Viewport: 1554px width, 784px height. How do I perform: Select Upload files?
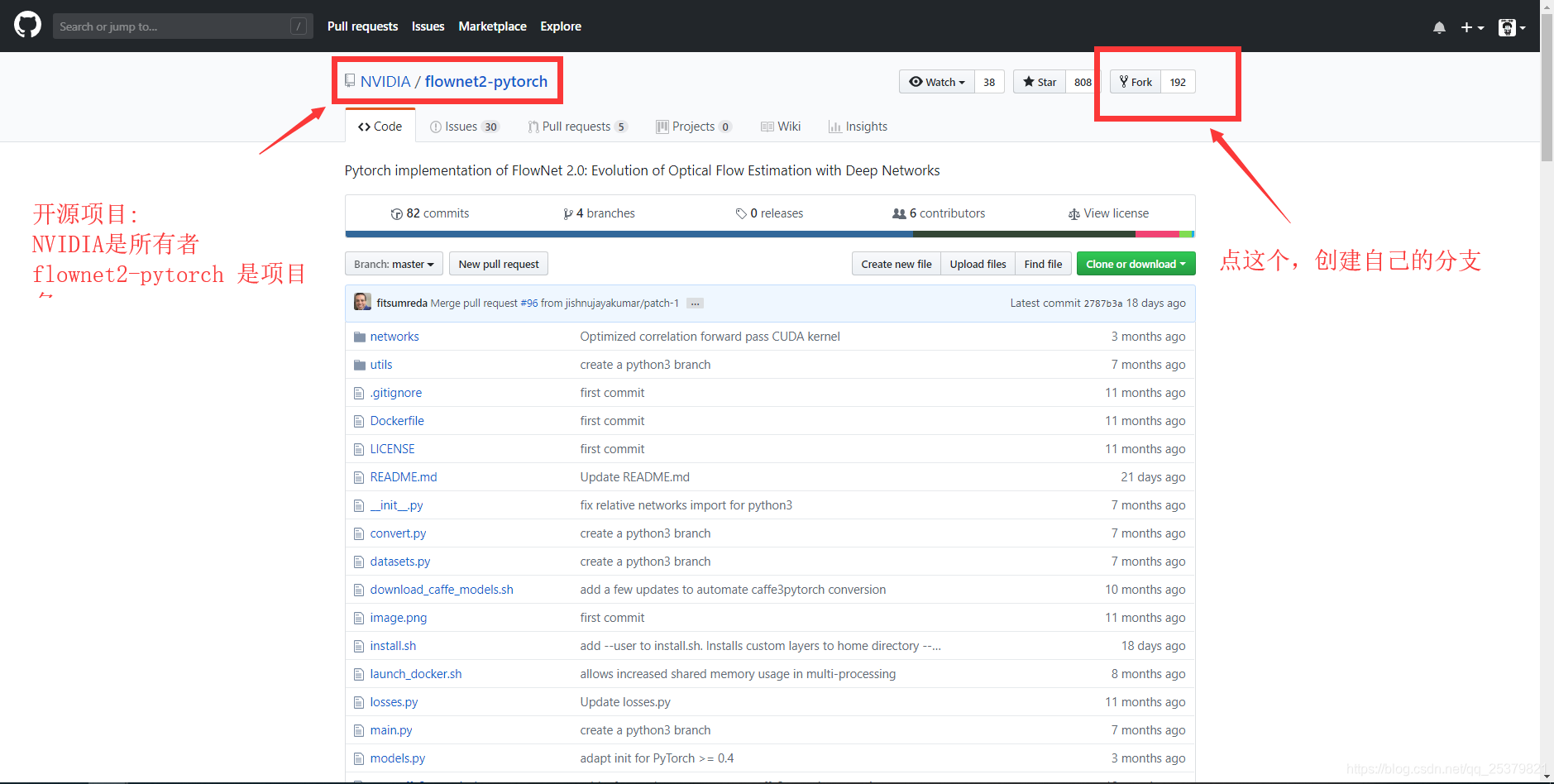coord(978,264)
